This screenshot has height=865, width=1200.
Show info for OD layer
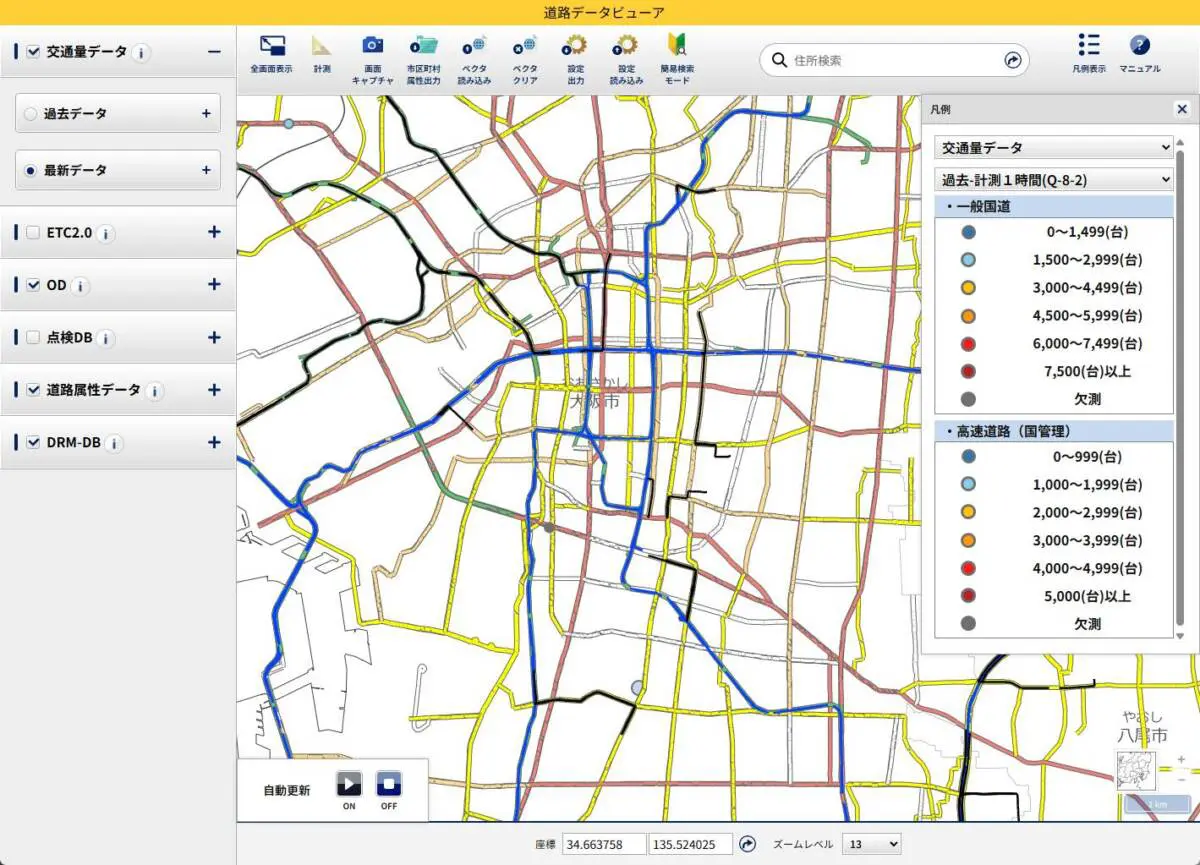click(x=81, y=286)
